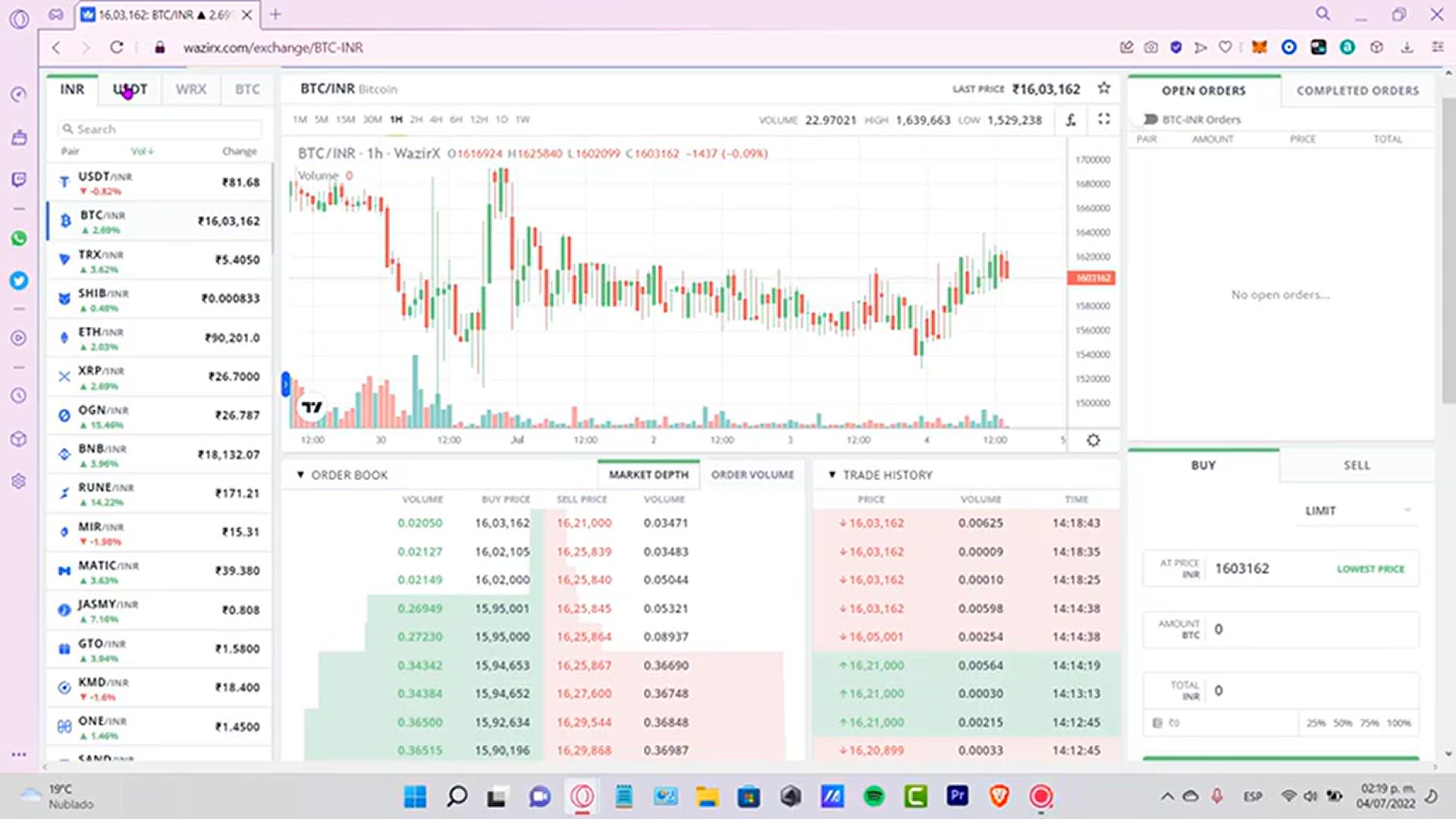Open Brave browser from taskbar

tap(999, 796)
